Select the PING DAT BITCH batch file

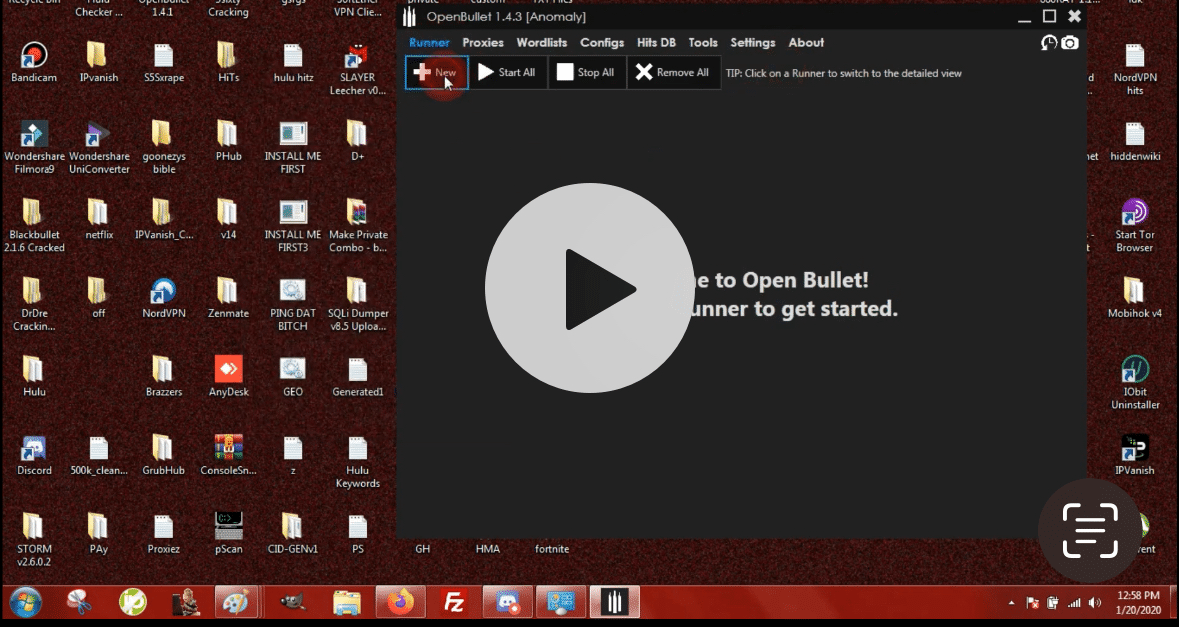(293, 304)
